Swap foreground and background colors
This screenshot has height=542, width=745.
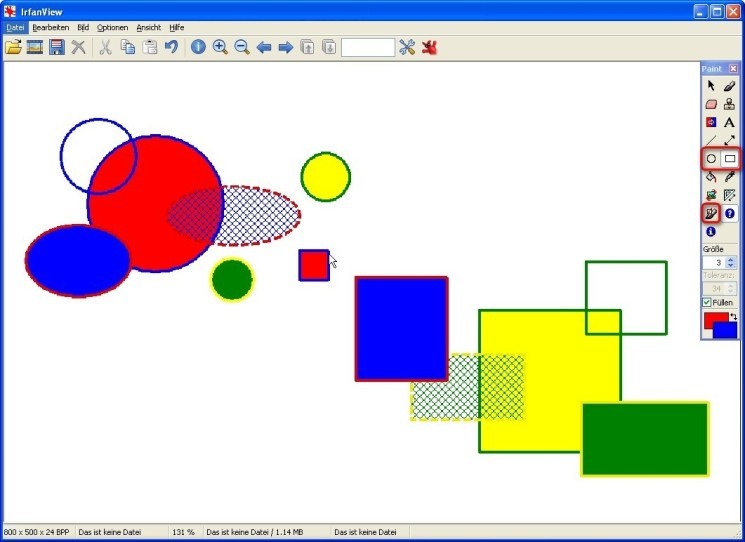pyautogui.click(x=734, y=316)
